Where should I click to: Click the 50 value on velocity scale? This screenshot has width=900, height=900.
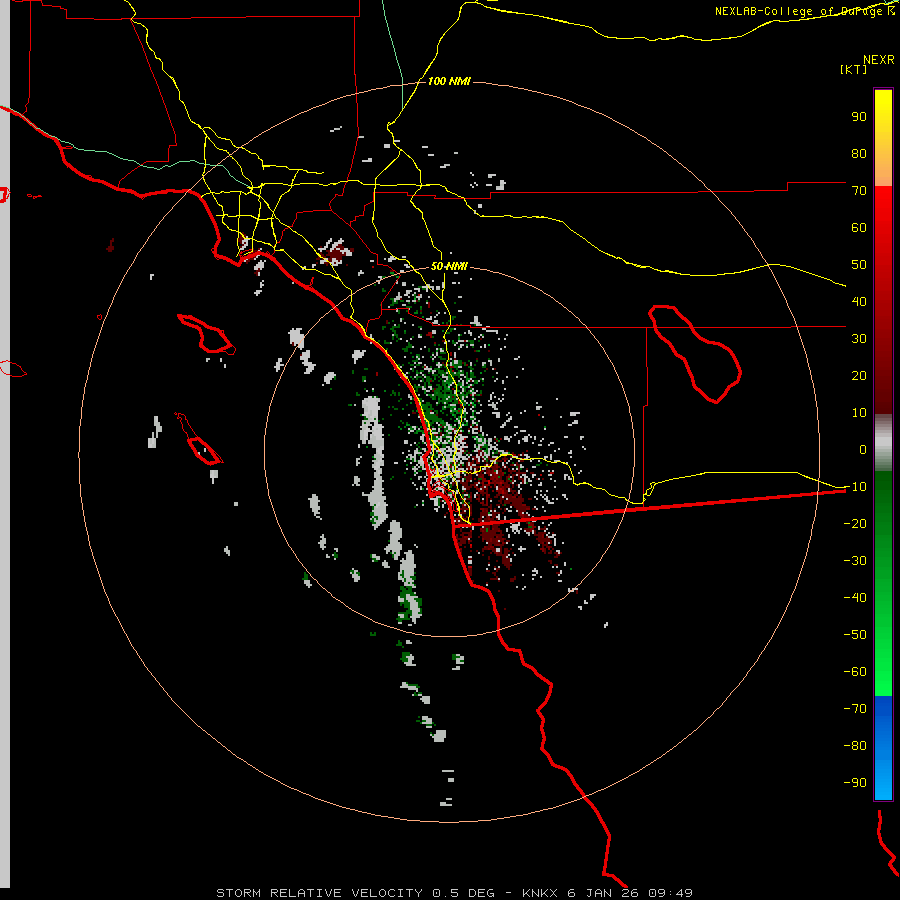[x=859, y=265]
